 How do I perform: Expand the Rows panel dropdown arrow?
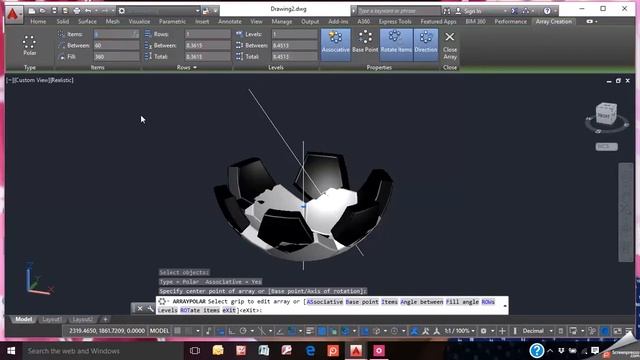(x=195, y=67)
